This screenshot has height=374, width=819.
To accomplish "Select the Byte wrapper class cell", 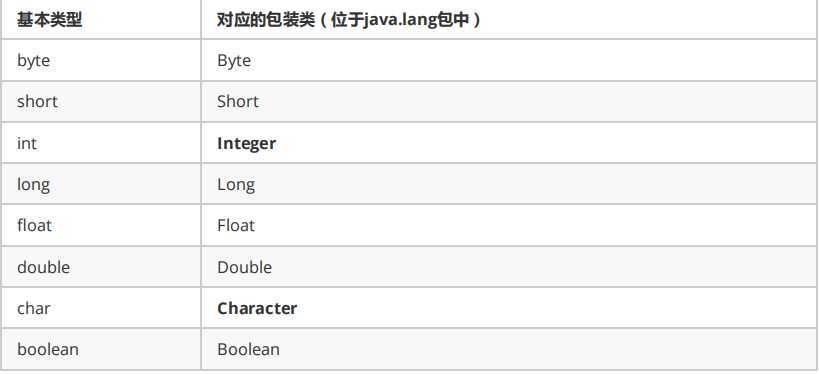I will pos(509,60).
